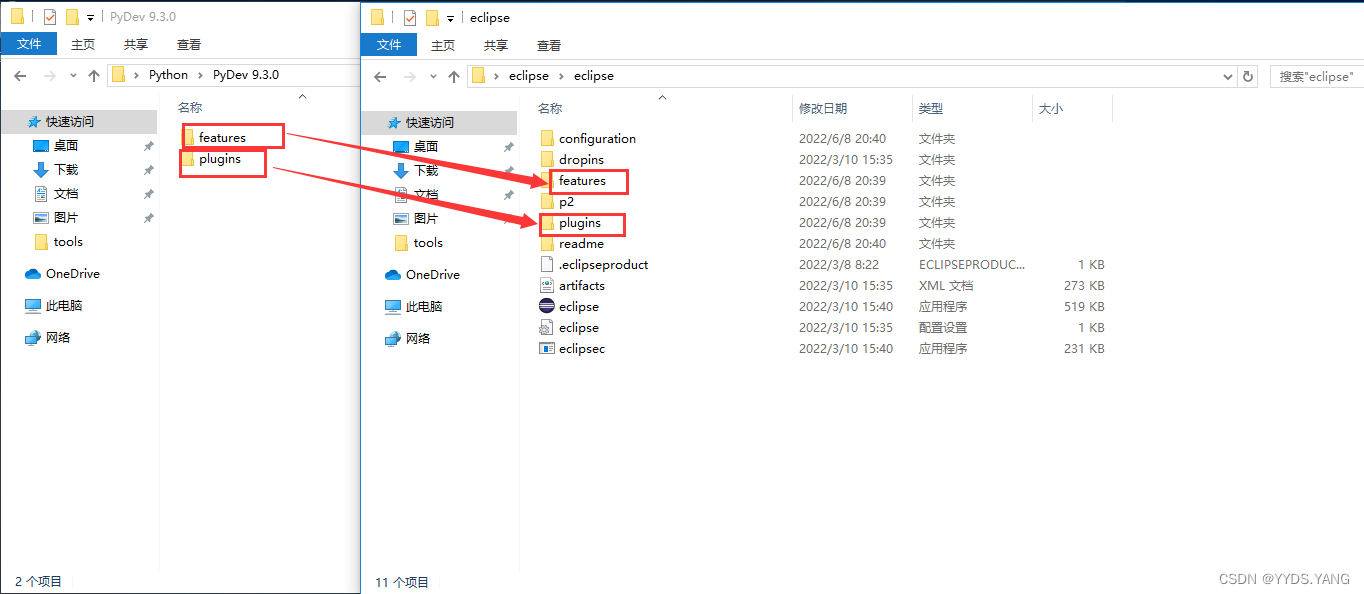Click properties checkmark icon in eclipse title bar
This screenshot has height=594, width=1364.
pos(410,17)
